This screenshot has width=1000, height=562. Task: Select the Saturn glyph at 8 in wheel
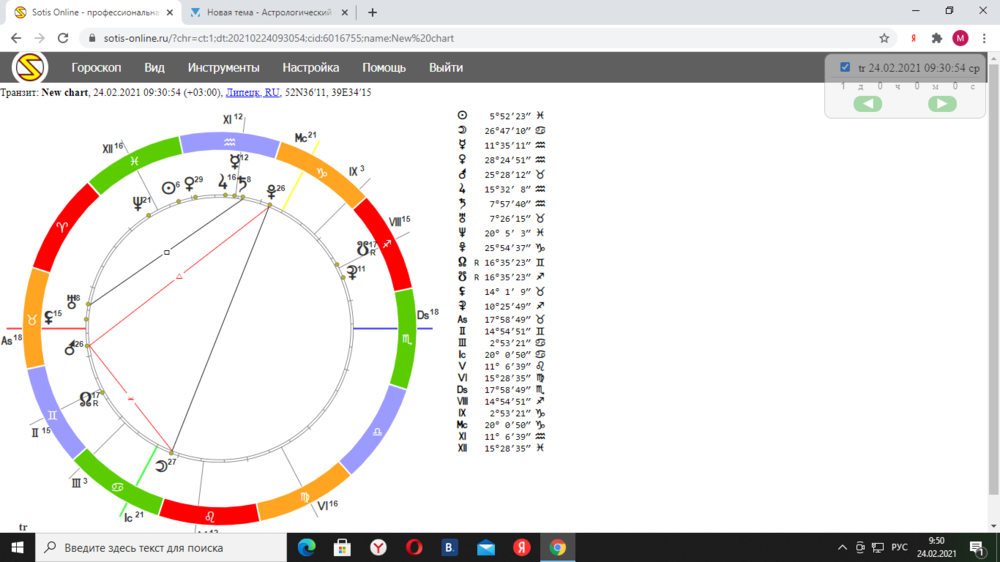tap(242, 184)
